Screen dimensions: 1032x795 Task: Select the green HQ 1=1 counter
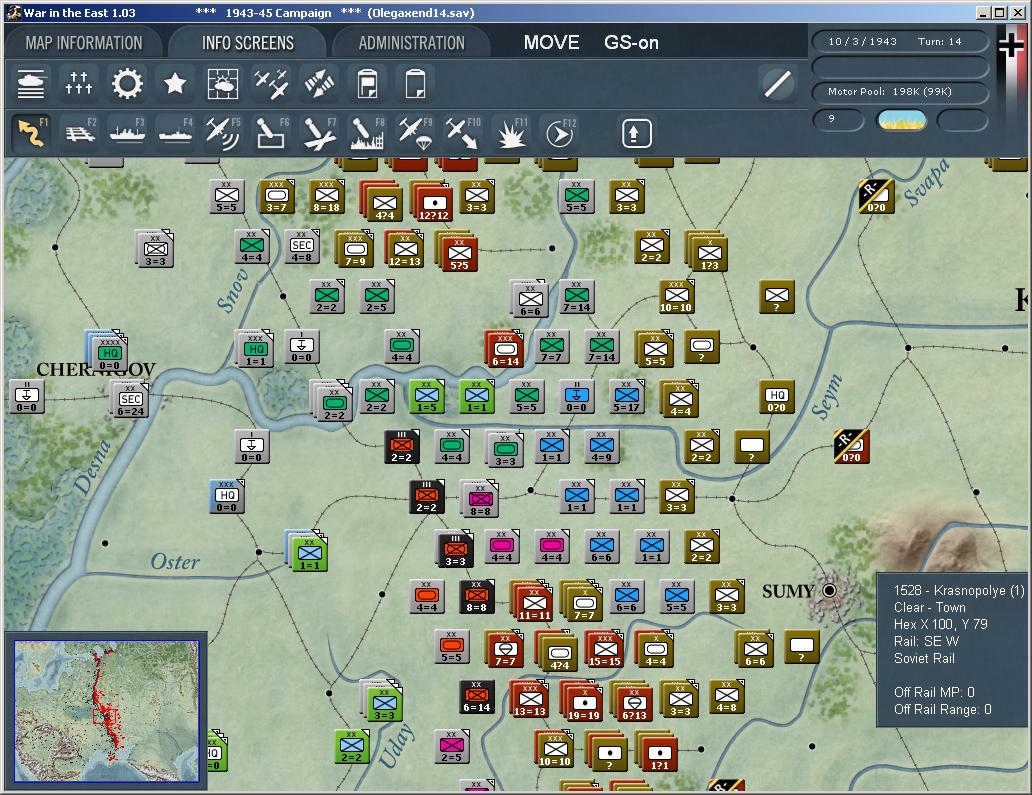[255, 350]
